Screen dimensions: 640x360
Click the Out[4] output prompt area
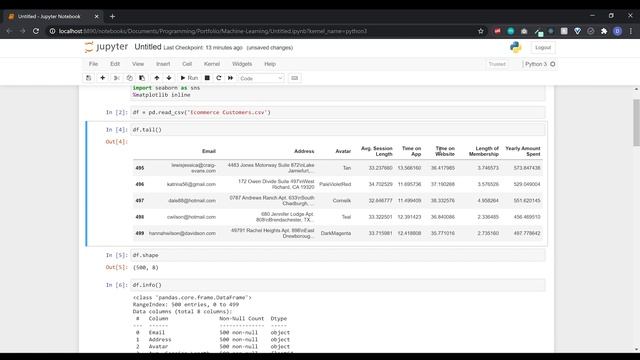[116, 142]
